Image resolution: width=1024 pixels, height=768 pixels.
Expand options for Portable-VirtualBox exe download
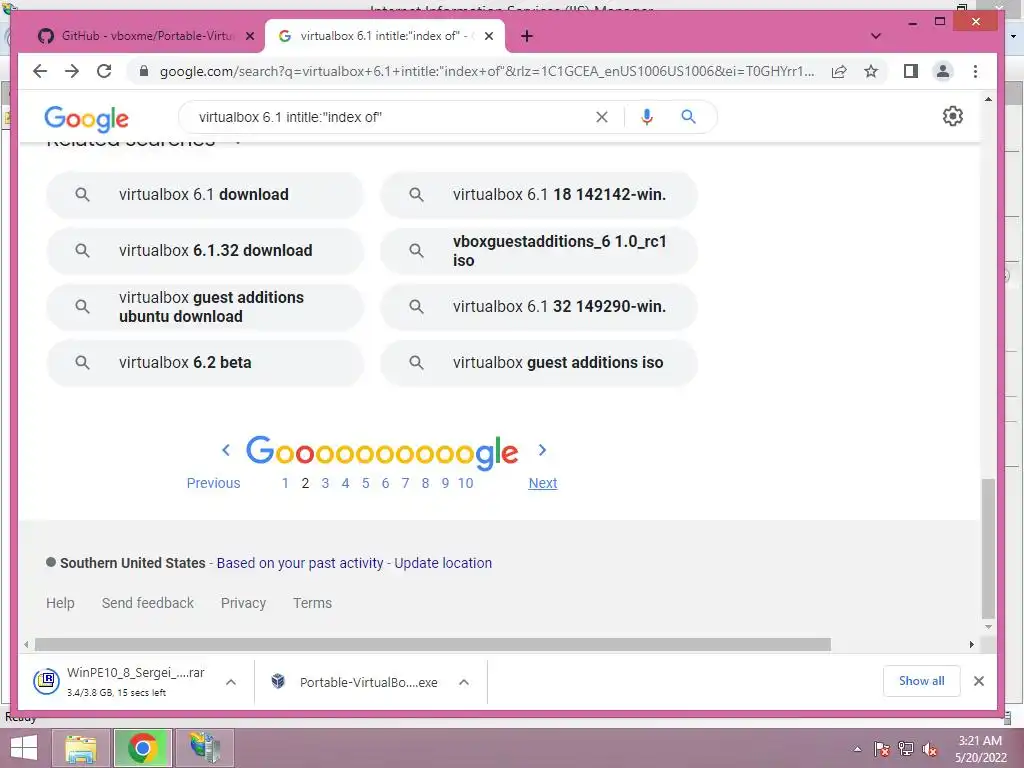(x=464, y=682)
